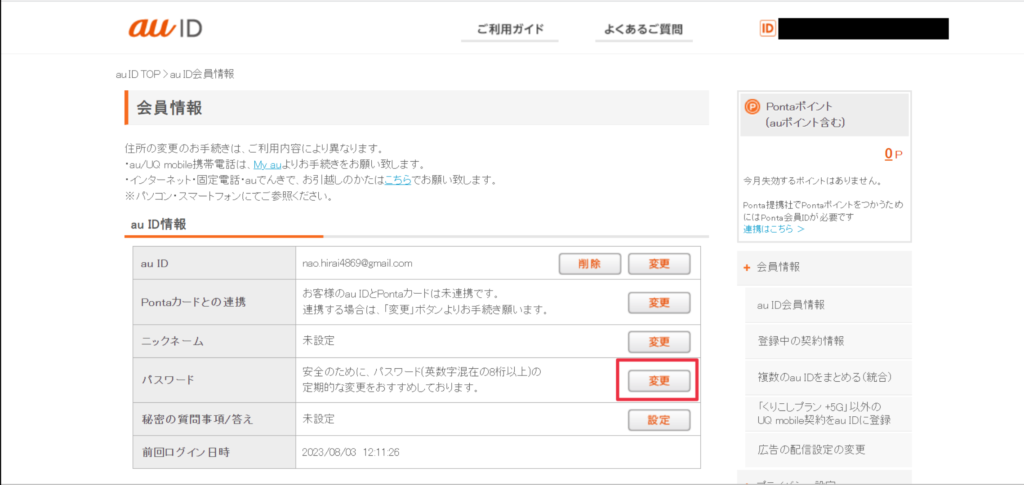Click the Ponta point P icon
Screen dimensions: 1024x485
[x=753, y=106]
